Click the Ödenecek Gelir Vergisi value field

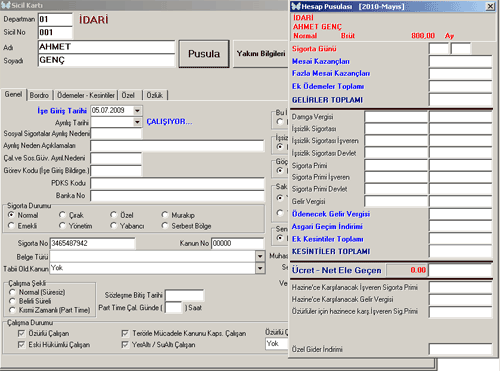461,214
